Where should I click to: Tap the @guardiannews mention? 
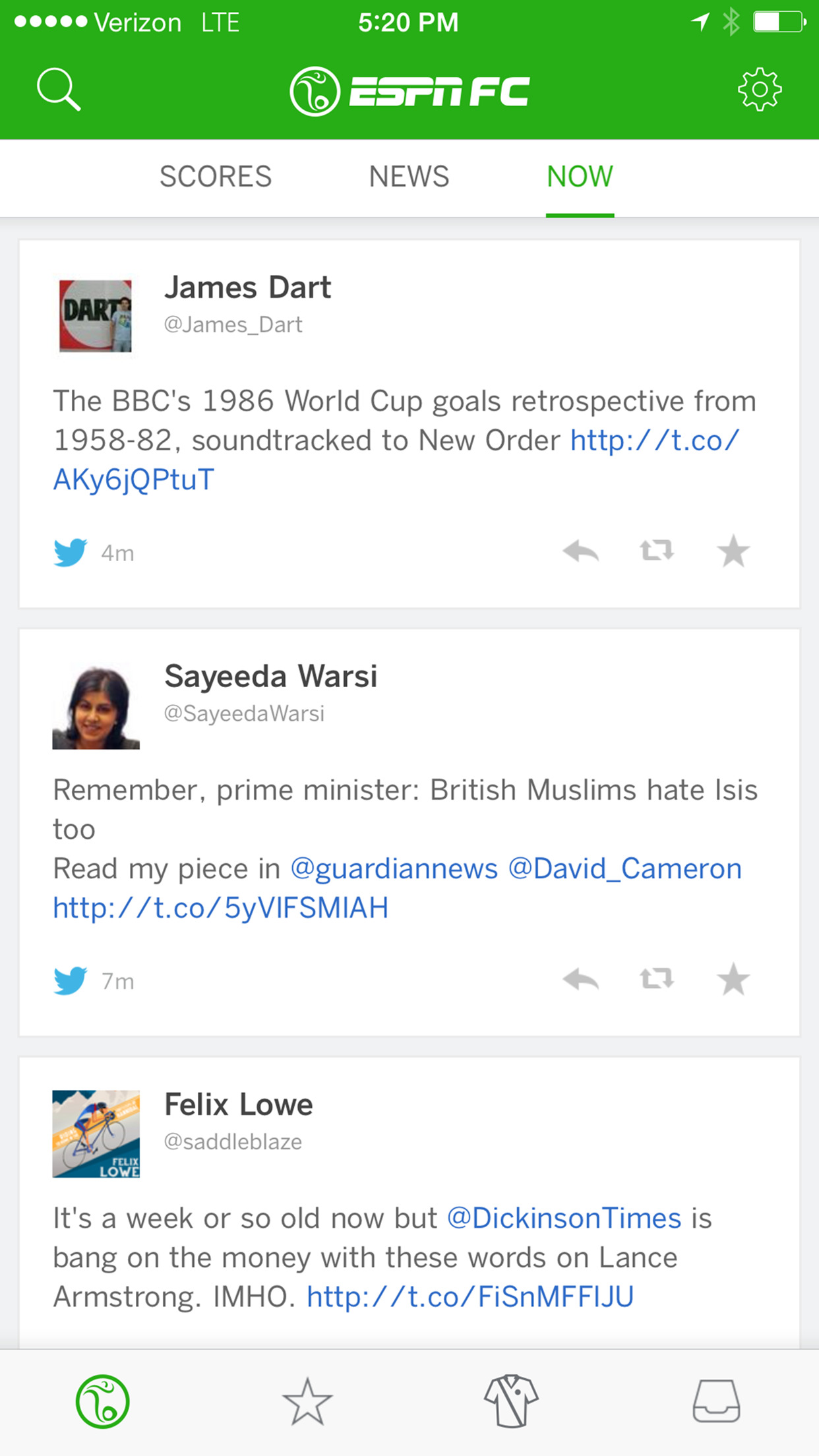(394, 869)
